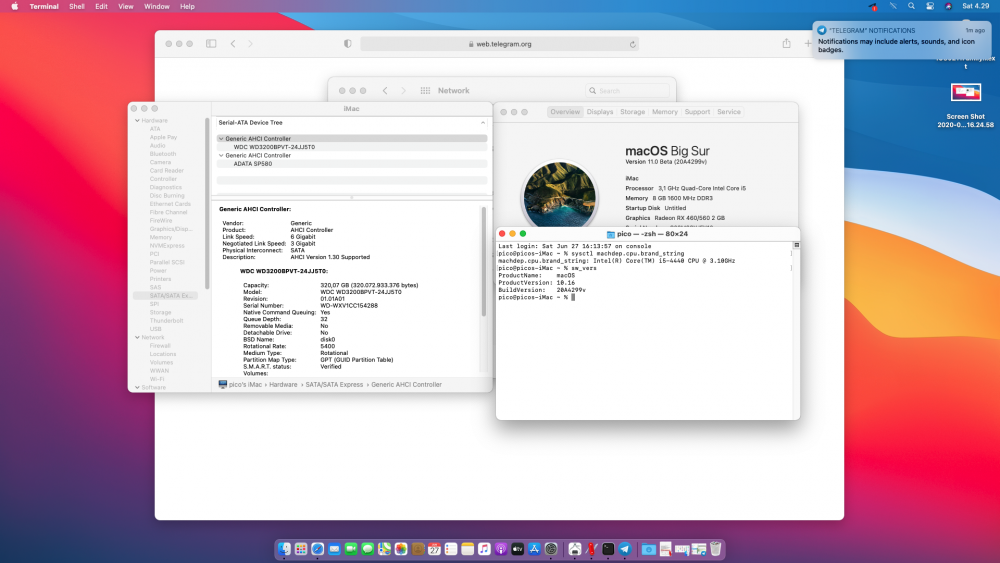Image resolution: width=1000 pixels, height=563 pixels.
Task: Collapse the Serial-ATA Device Tree header
Action: 483,122
